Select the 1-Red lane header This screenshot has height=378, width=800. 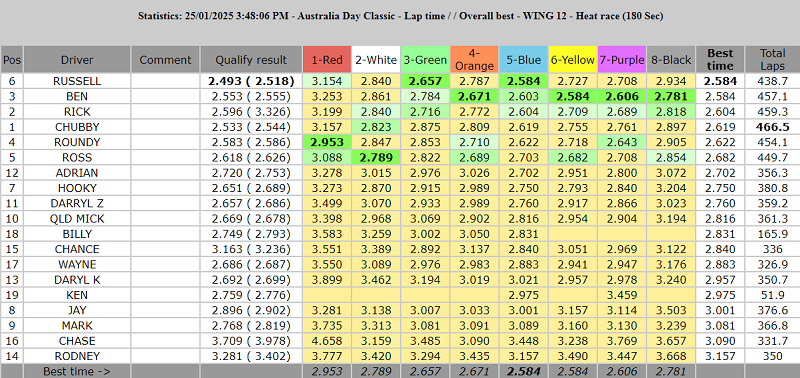pos(327,60)
